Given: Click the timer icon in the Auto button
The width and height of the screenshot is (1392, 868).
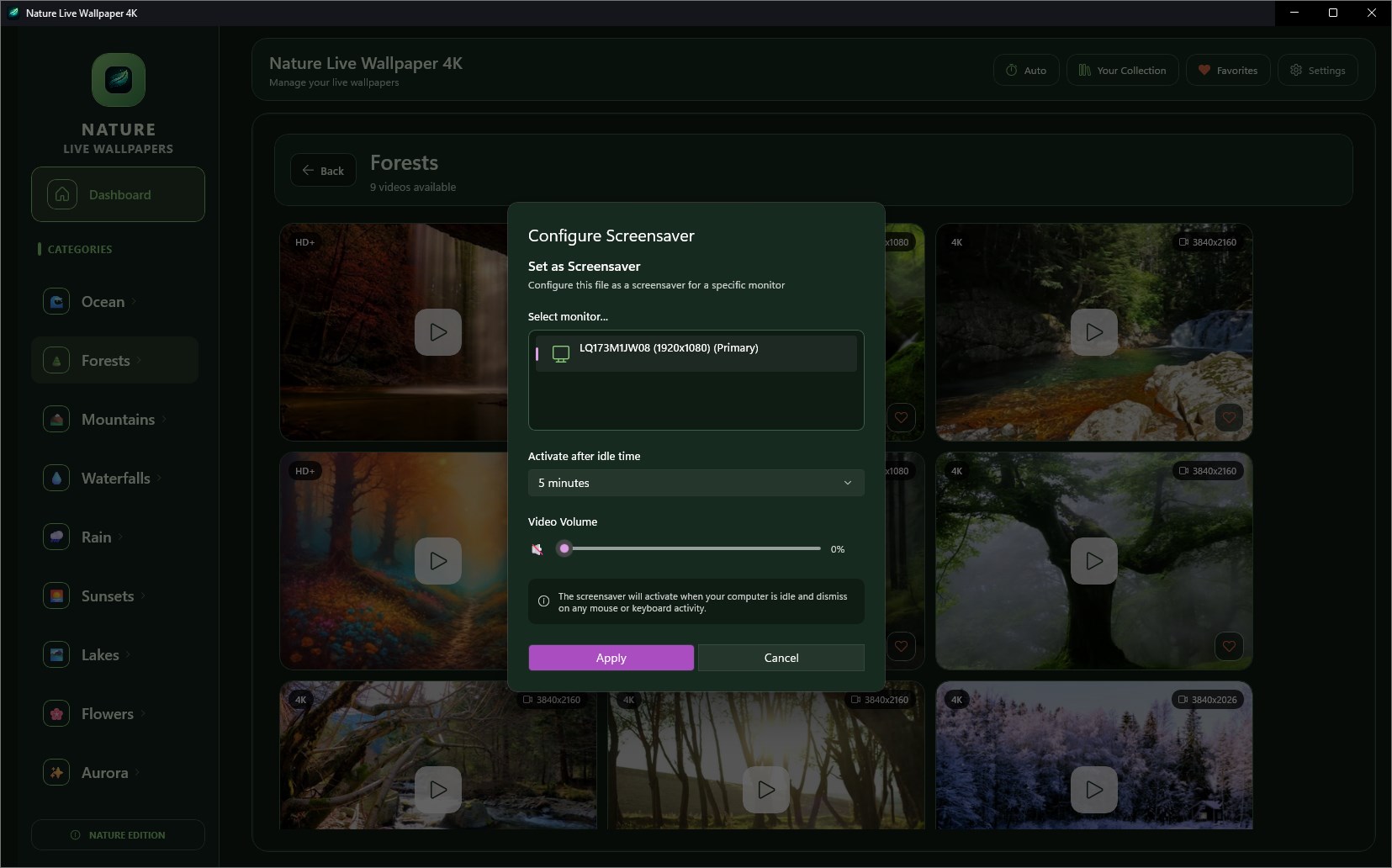Looking at the screenshot, I should 1011,71.
